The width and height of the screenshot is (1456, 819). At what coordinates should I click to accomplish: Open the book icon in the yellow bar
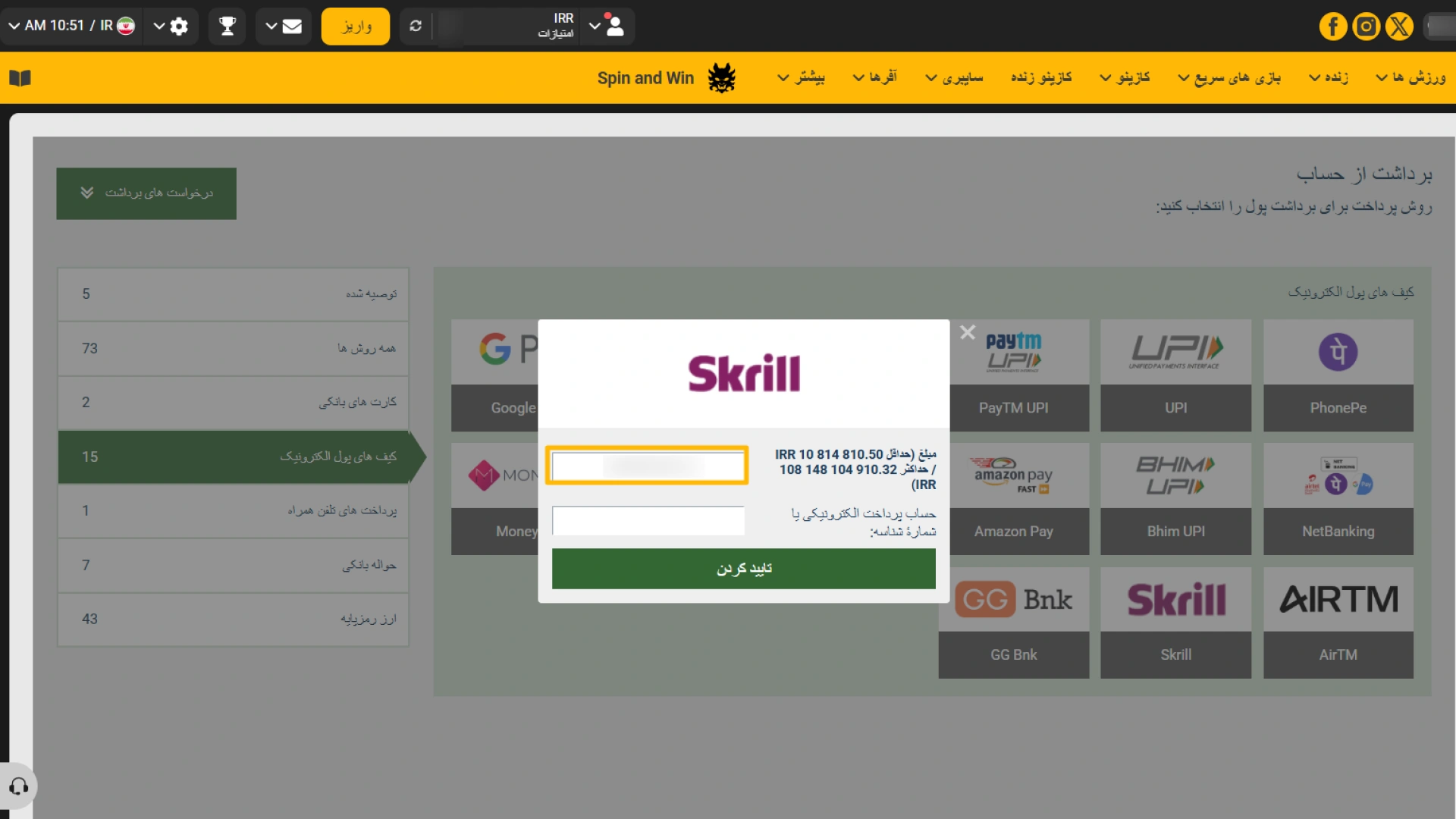pos(20,77)
